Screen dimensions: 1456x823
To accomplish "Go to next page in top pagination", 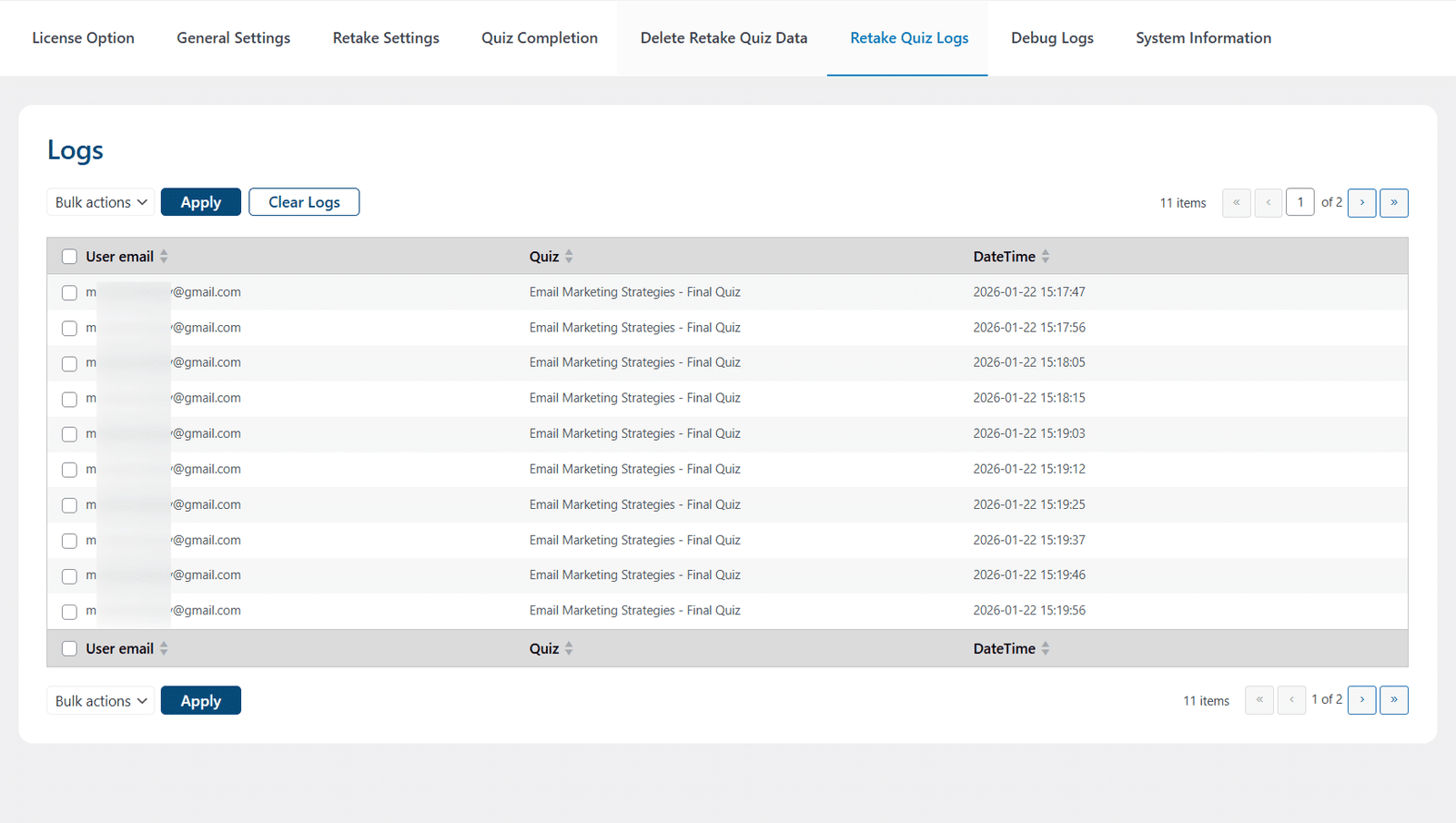I will (x=1361, y=202).
